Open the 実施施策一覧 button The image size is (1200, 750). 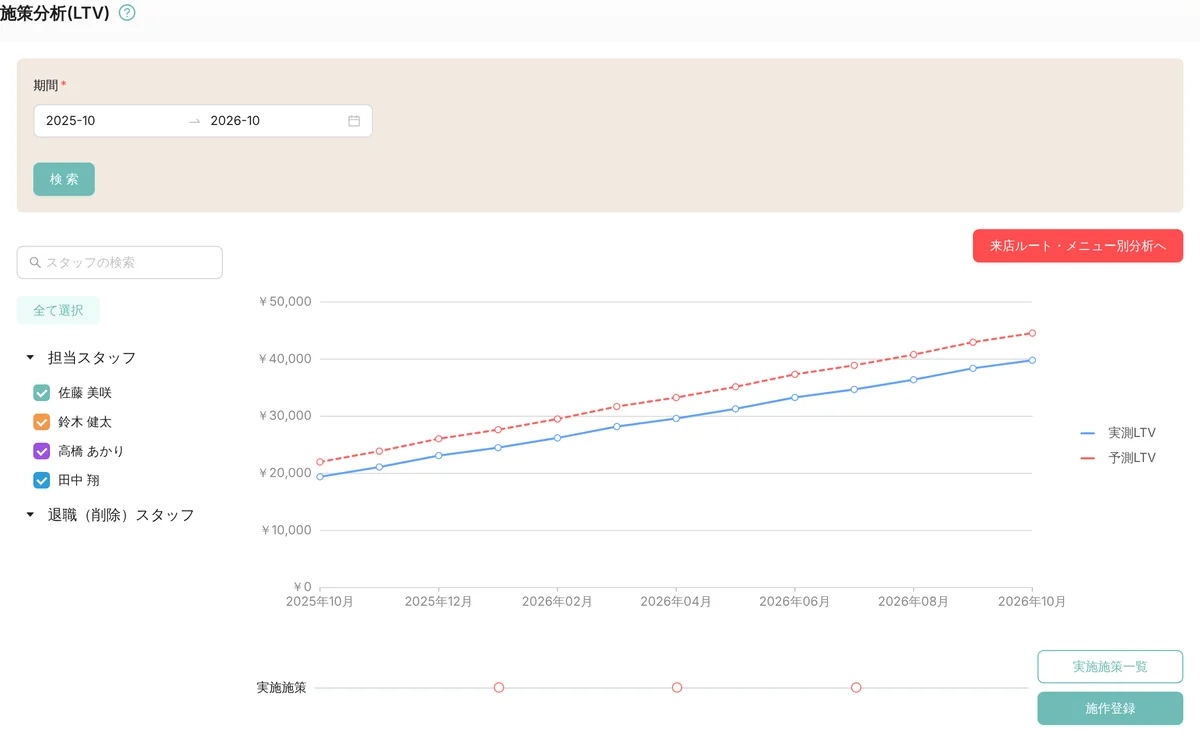pos(1110,667)
